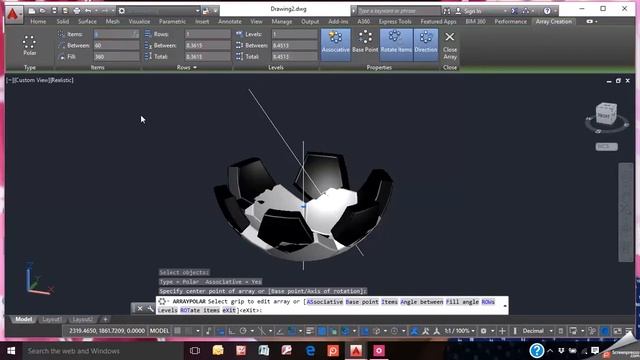Viewport: 640px width, 360px height.
Task: Click the Plot printer icon
Action: 77,11
